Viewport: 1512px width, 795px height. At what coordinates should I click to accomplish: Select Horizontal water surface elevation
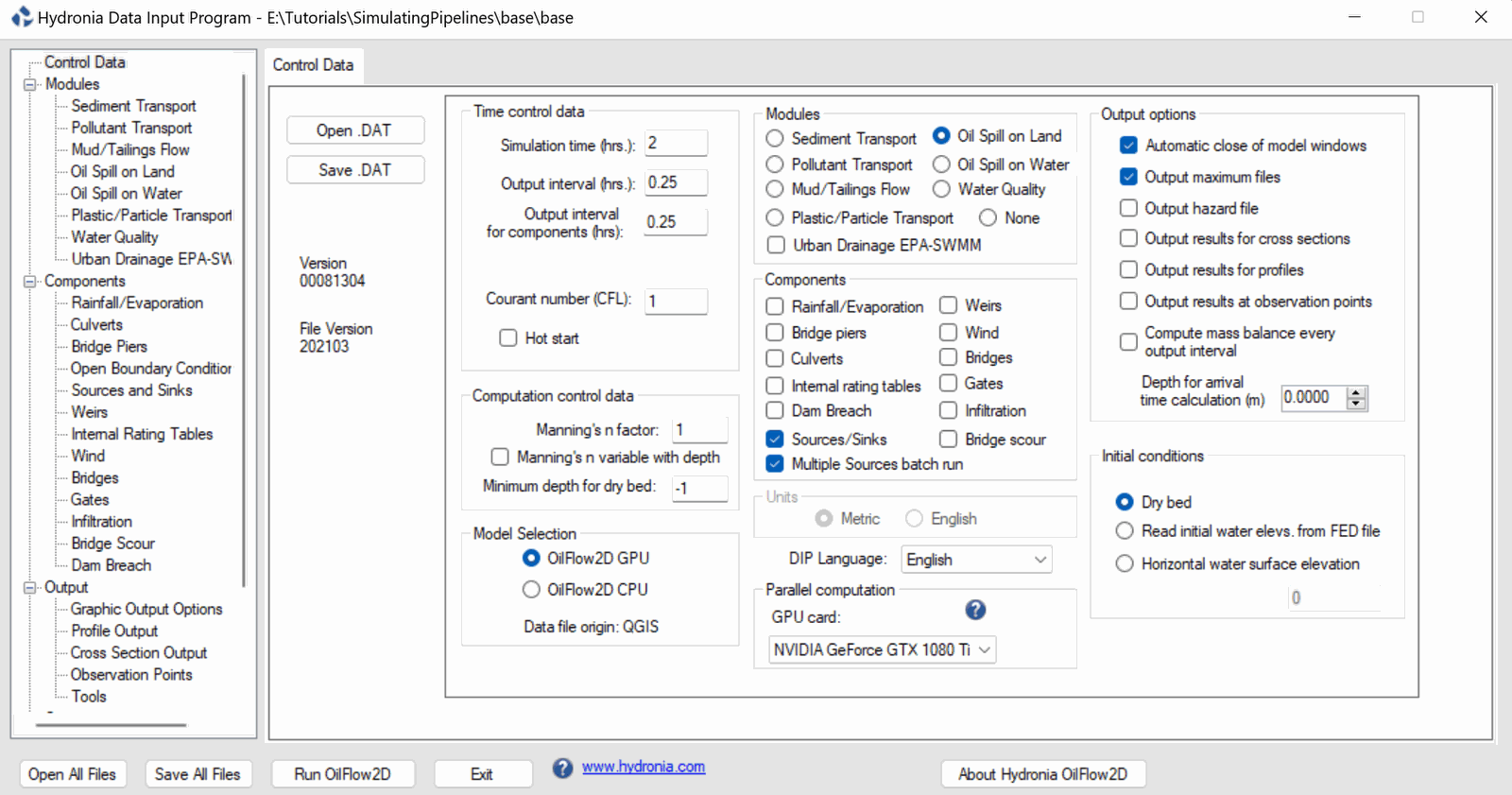coord(1125,563)
